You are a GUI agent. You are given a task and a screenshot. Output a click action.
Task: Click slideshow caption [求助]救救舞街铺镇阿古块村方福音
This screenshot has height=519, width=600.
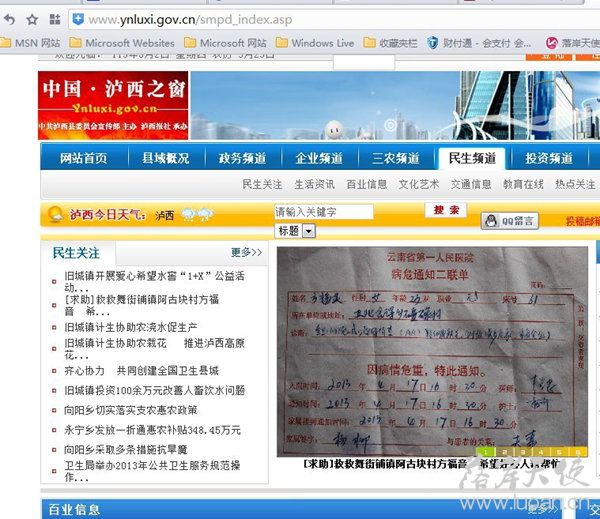pyautogui.click(x=432, y=464)
